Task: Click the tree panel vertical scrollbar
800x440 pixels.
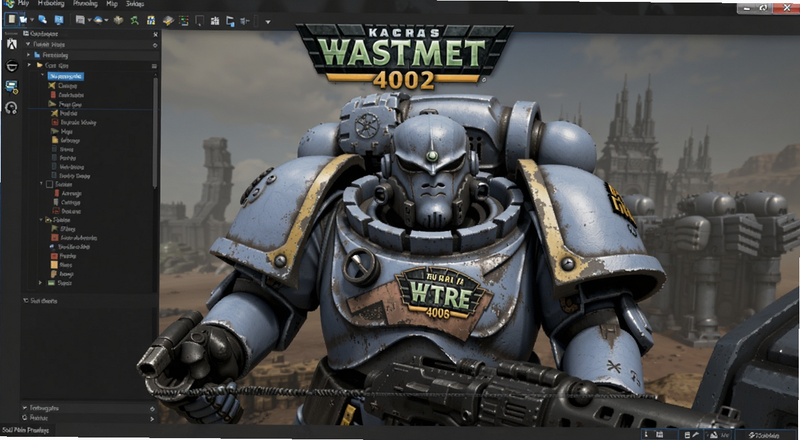Action: click(x=155, y=132)
